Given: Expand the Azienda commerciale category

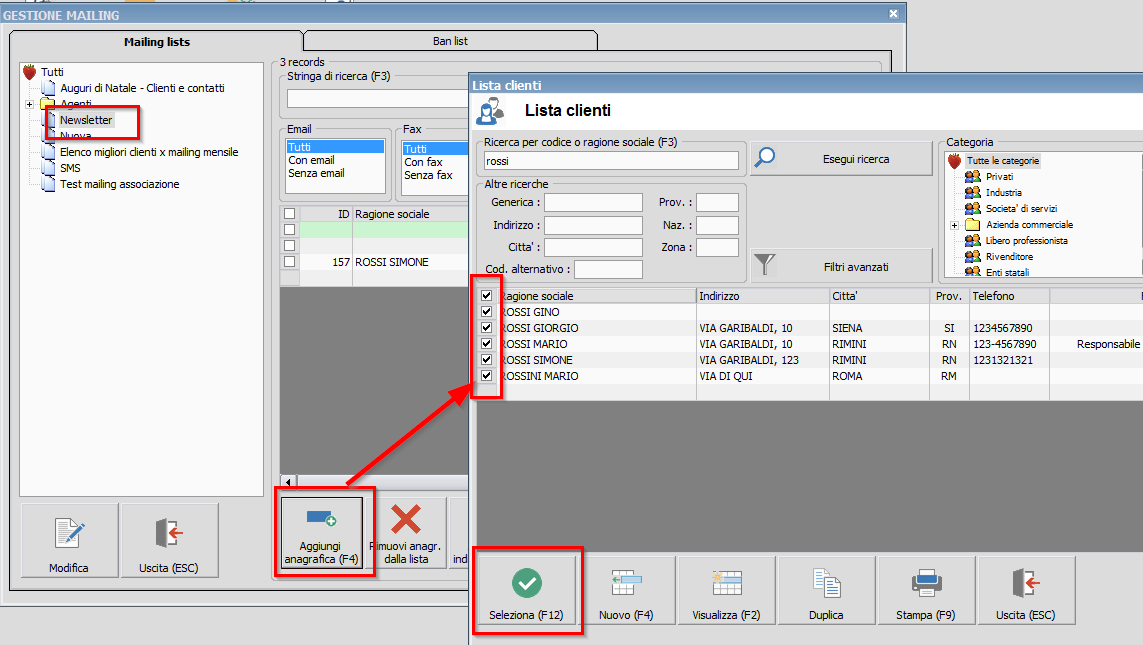Looking at the screenshot, I should pyautogui.click(x=954, y=225).
